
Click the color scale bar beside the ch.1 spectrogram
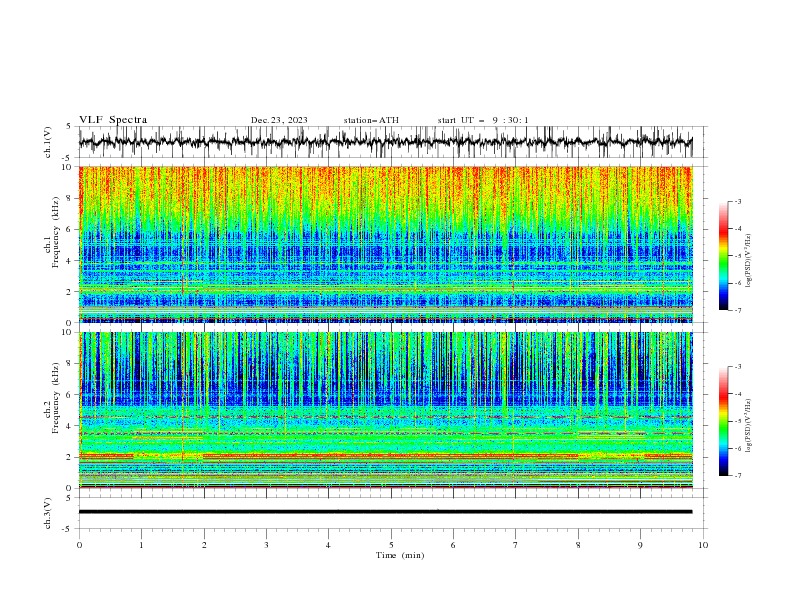723,256
